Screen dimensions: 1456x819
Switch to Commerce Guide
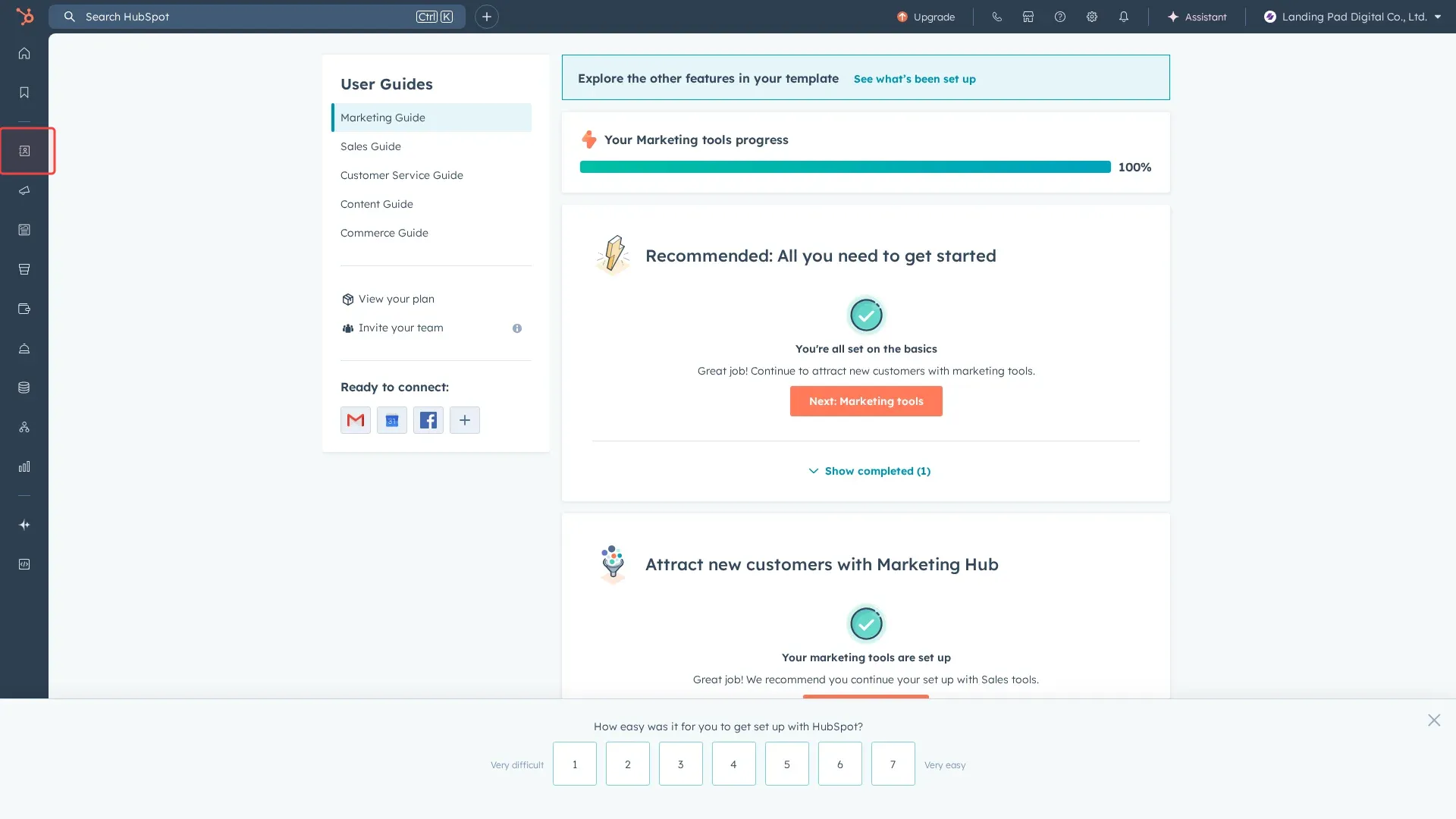pyautogui.click(x=384, y=233)
